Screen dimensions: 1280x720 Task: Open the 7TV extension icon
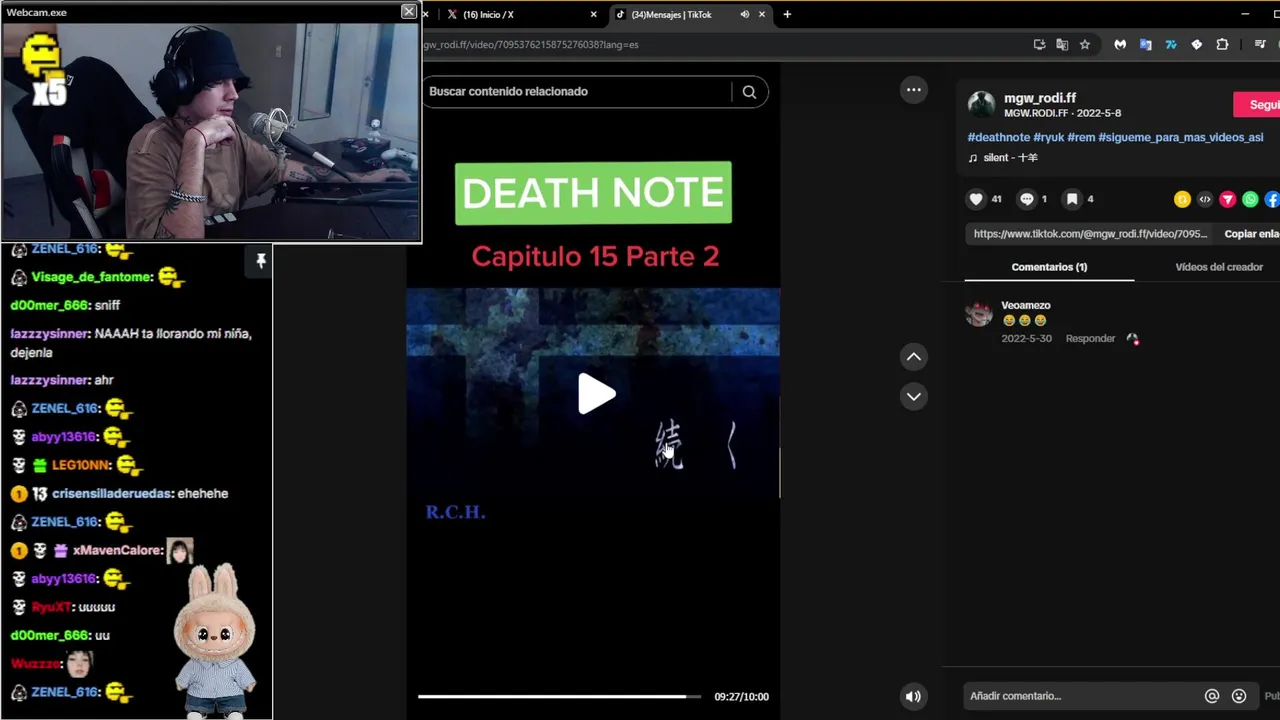1171,44
